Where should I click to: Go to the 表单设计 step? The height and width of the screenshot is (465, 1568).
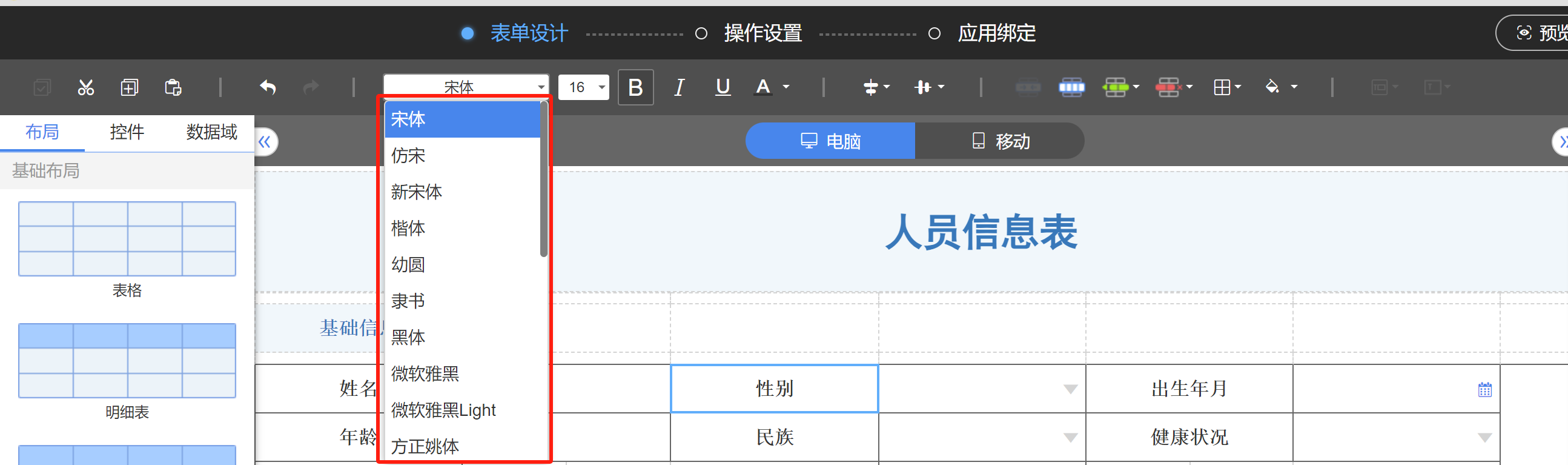pyautogui.click(x=515, y=33)
